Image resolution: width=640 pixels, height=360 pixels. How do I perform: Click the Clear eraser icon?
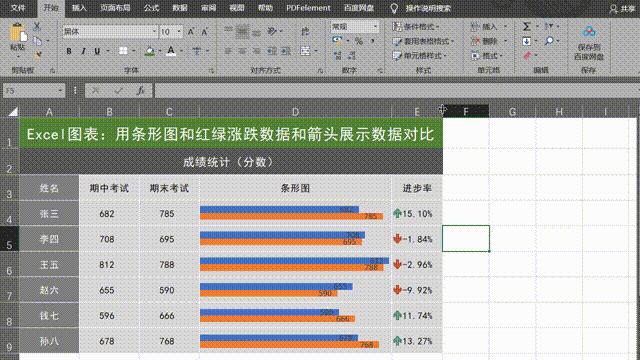[527, 55]
